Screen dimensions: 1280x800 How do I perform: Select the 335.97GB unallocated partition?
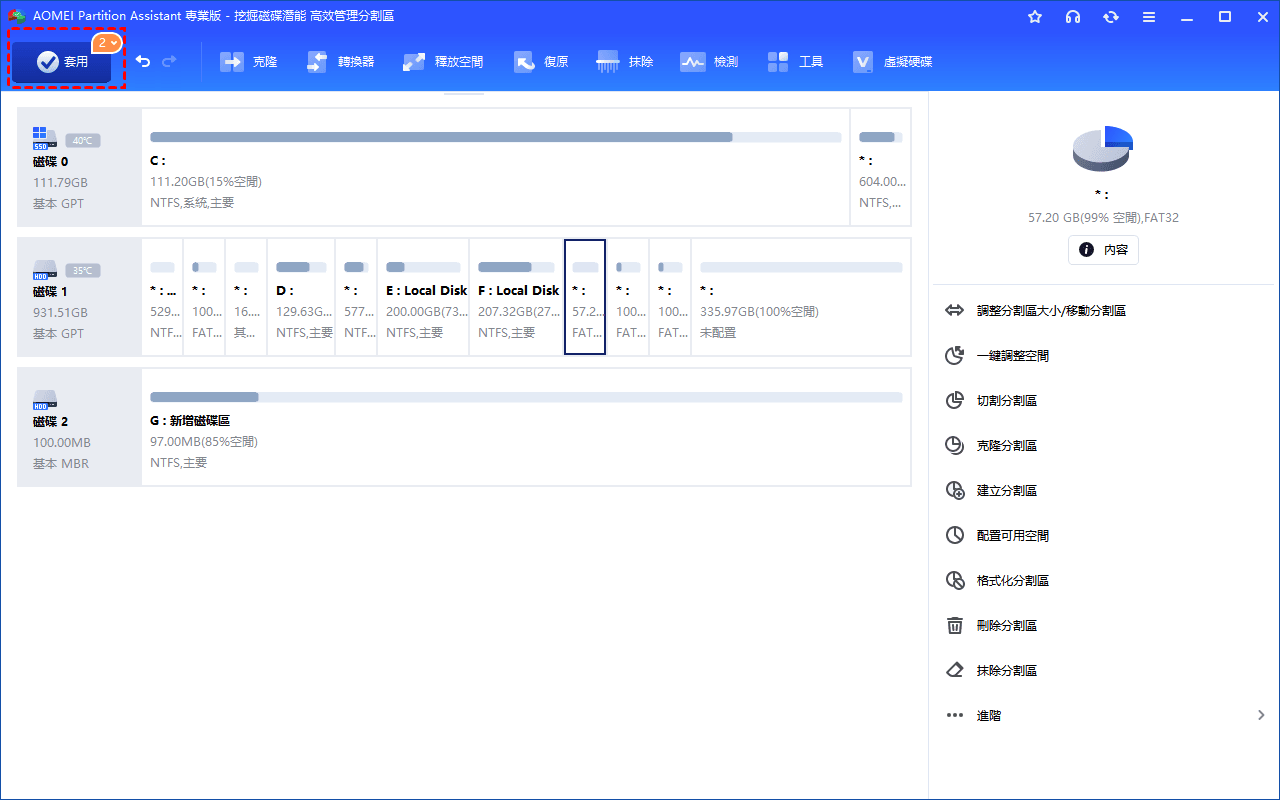[x=800, y=298]
